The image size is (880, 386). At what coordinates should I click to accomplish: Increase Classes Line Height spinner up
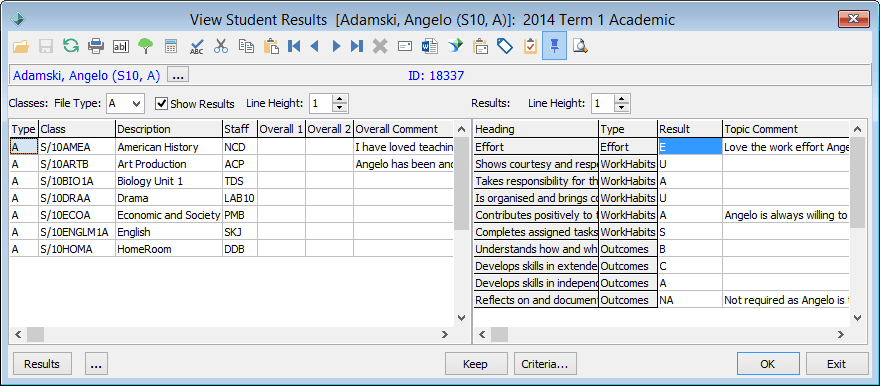click(x=340, y=99)
